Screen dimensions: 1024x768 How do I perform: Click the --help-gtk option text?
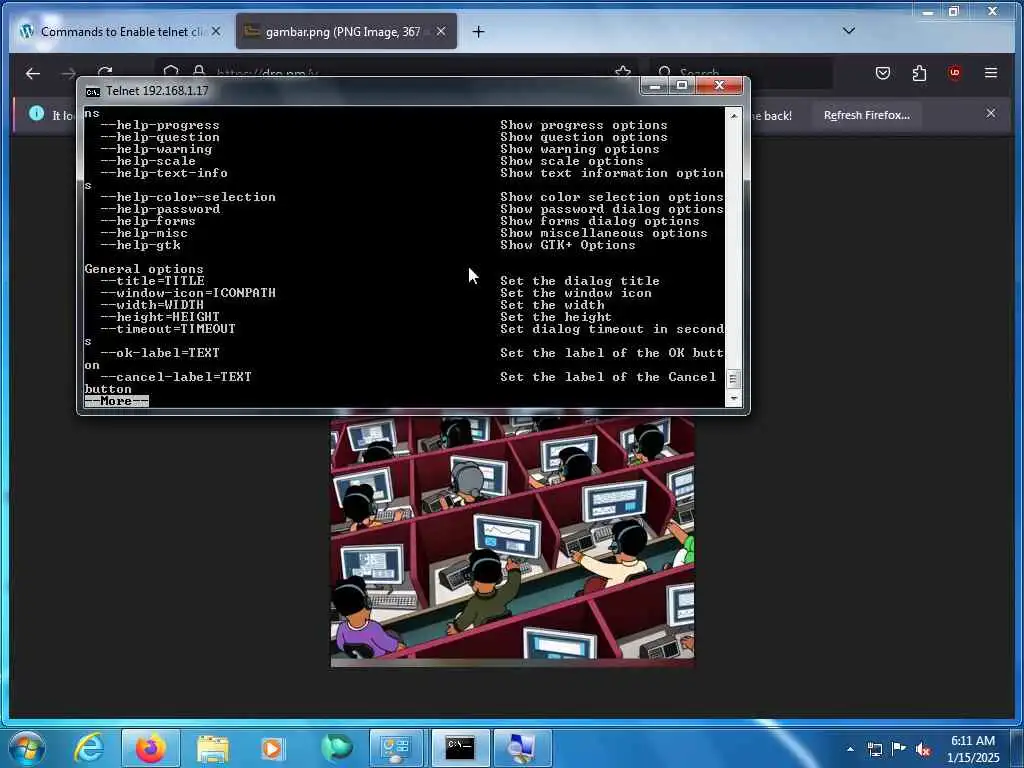[x=140, y=245]
